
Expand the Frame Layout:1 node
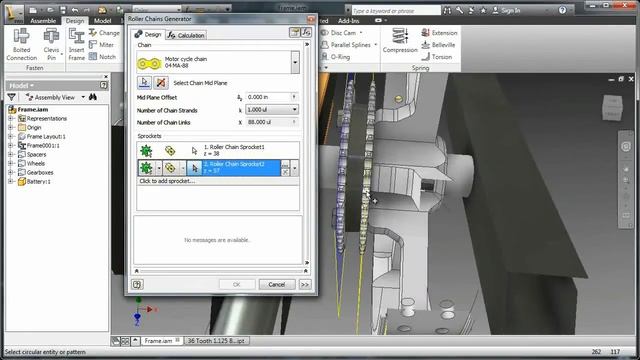click(11, 136)
